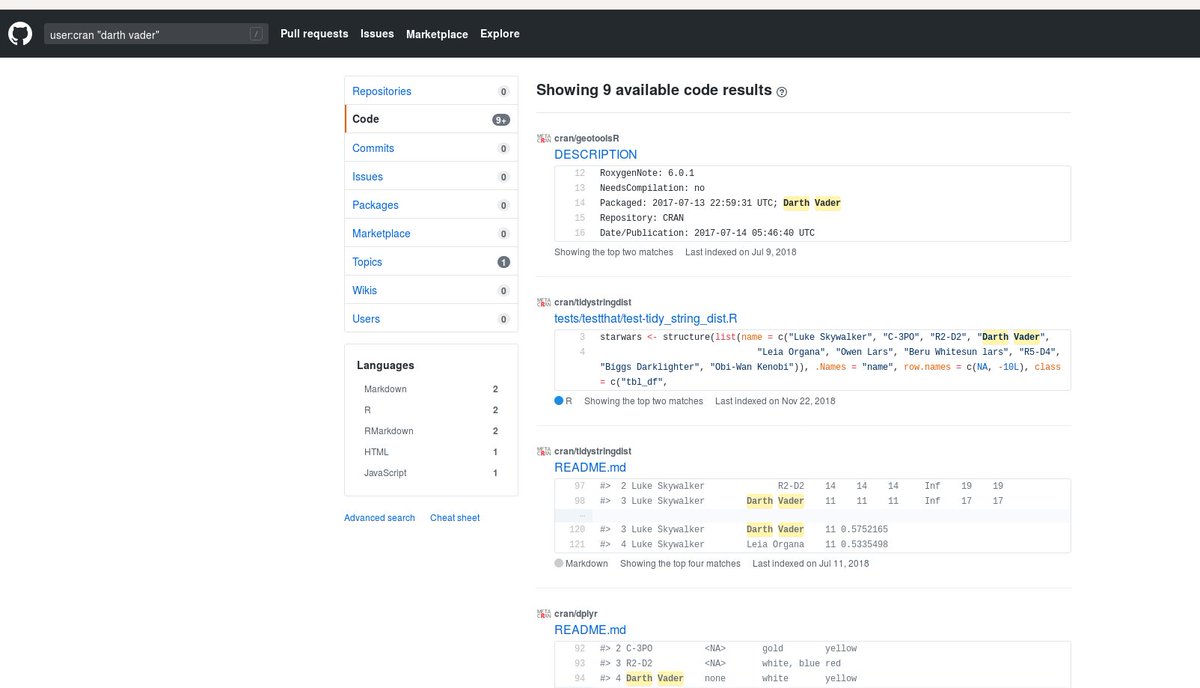Viewport: 1200px width, 688px height.
Task: Open README.md under cran/tidystringdist
Action: click(x=590, y=467)
